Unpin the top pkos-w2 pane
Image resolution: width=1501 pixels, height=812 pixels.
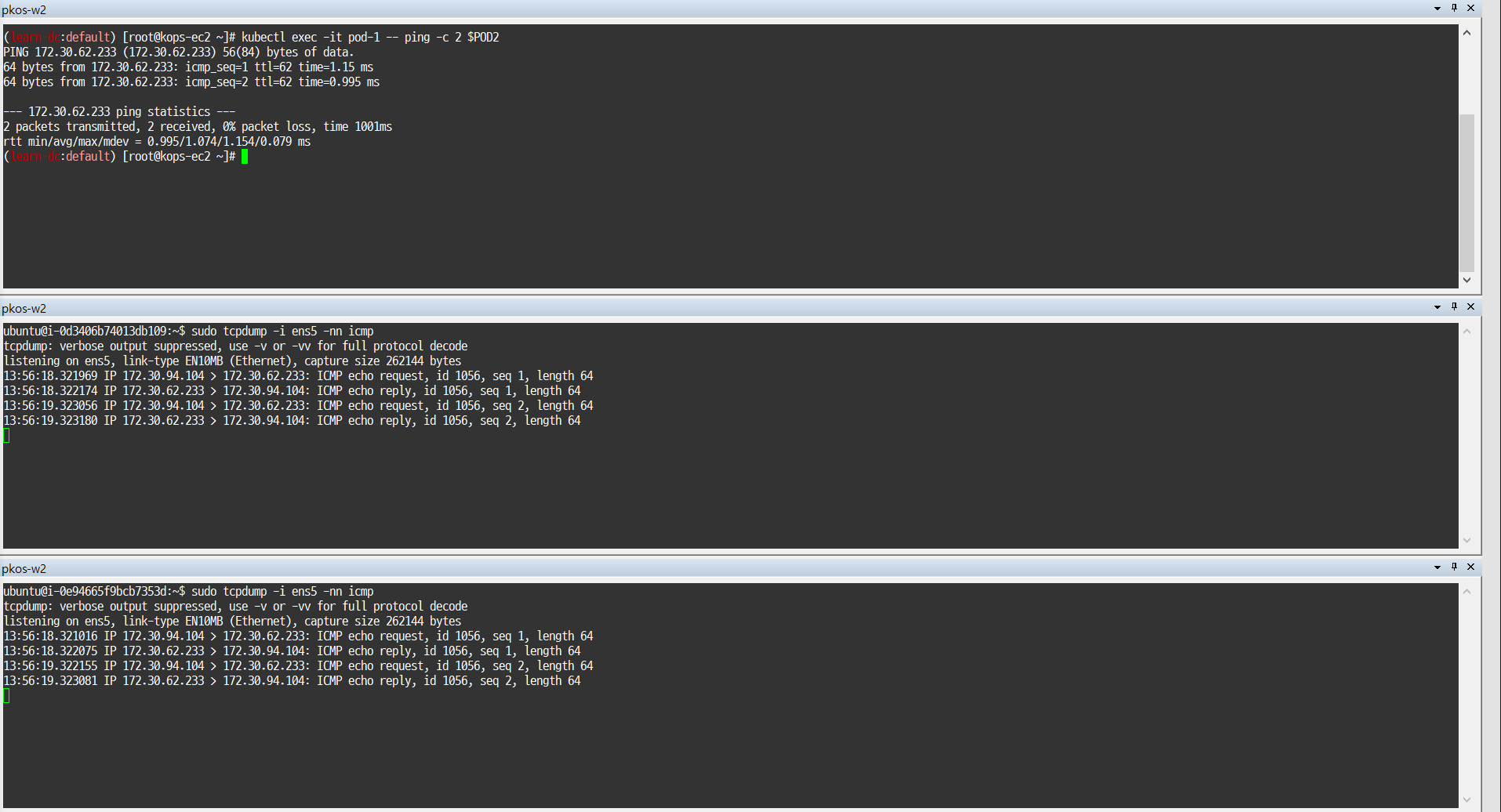pyautogui.click(x=1455, y=9)
